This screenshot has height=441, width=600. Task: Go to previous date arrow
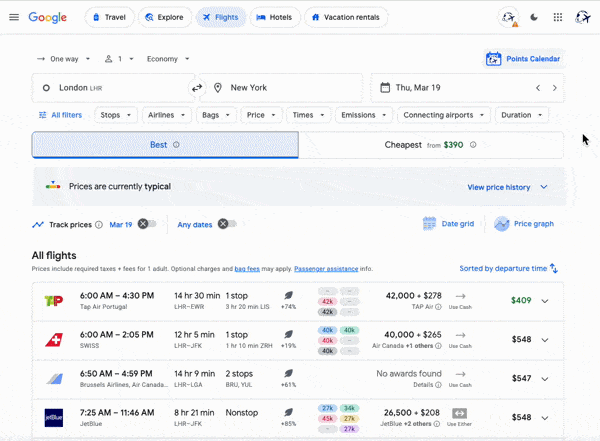pyautogui.click(x=538, y=88)
